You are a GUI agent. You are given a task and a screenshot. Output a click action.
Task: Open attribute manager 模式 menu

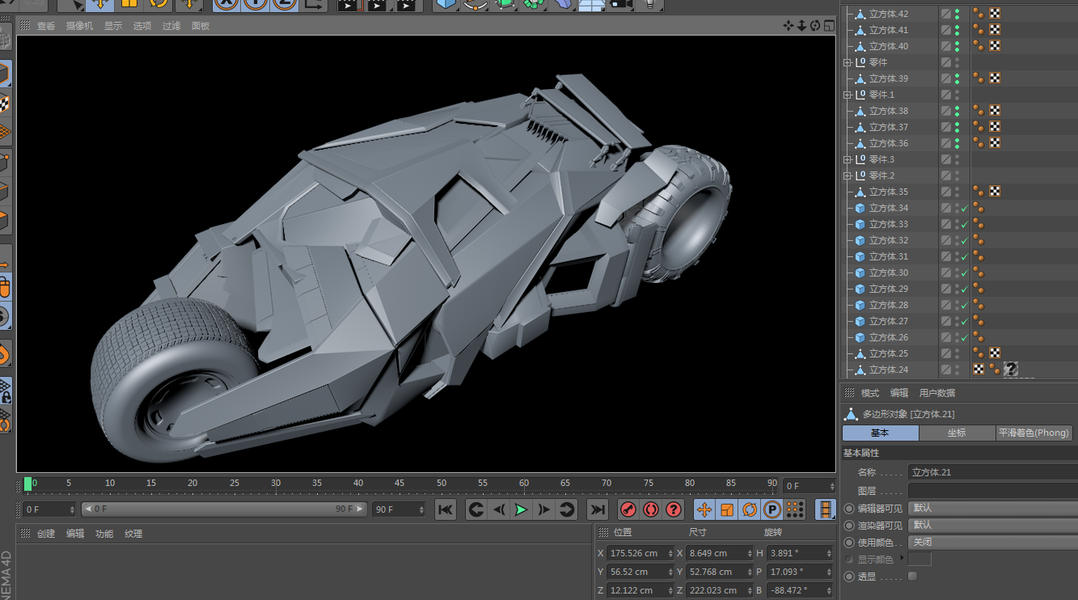click(x=870, y=393)
